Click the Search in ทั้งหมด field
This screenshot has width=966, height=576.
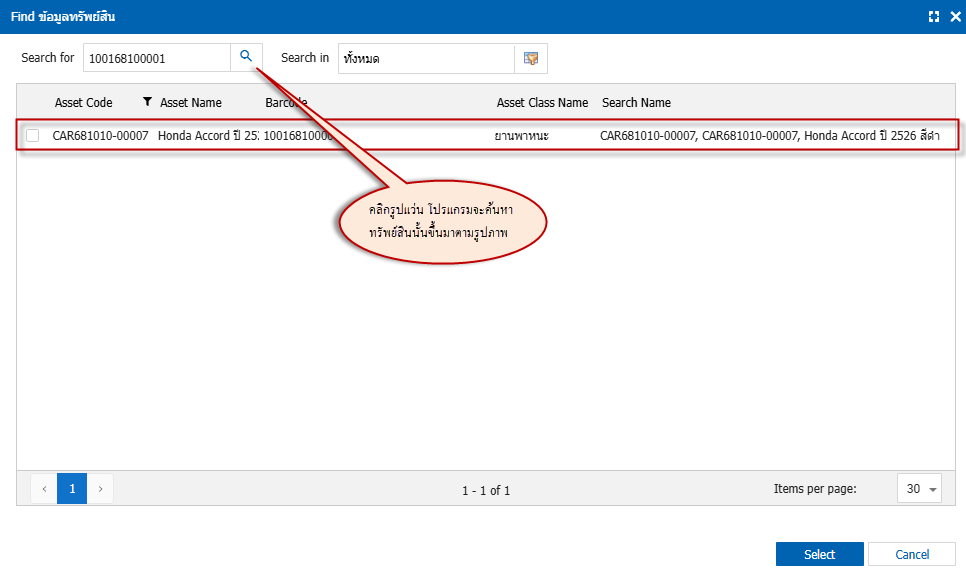(425, 58)
